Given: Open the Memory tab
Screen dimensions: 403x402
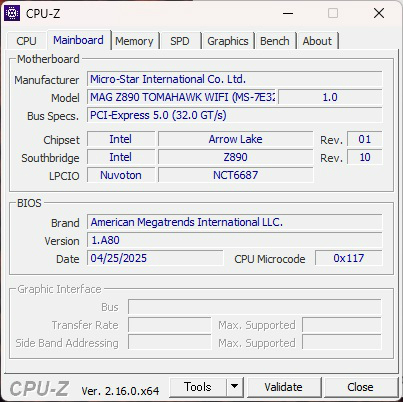Looking at the screenshot, I should [134, 41].
